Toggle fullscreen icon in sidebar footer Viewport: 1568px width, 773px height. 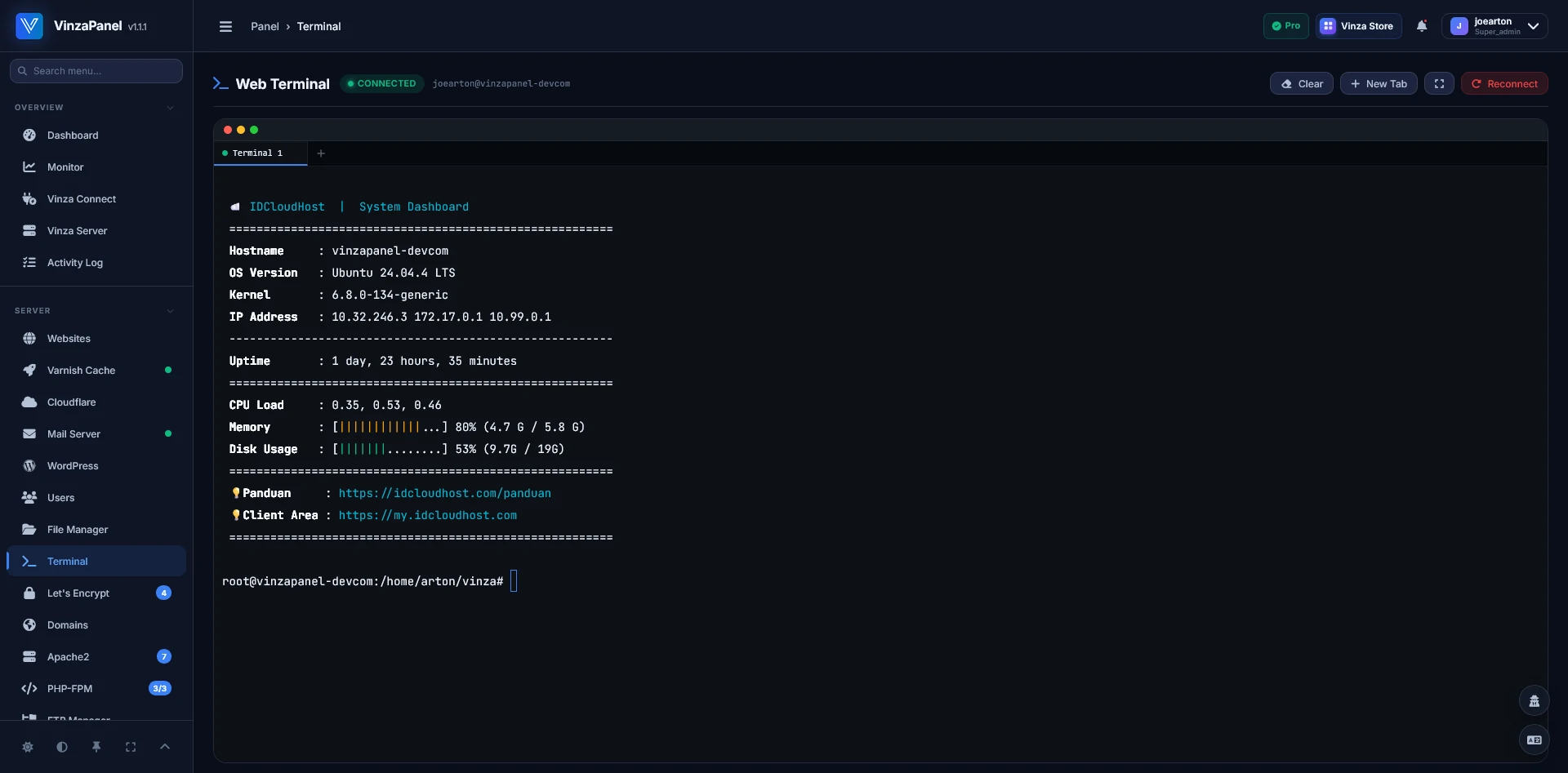point(131,747)
